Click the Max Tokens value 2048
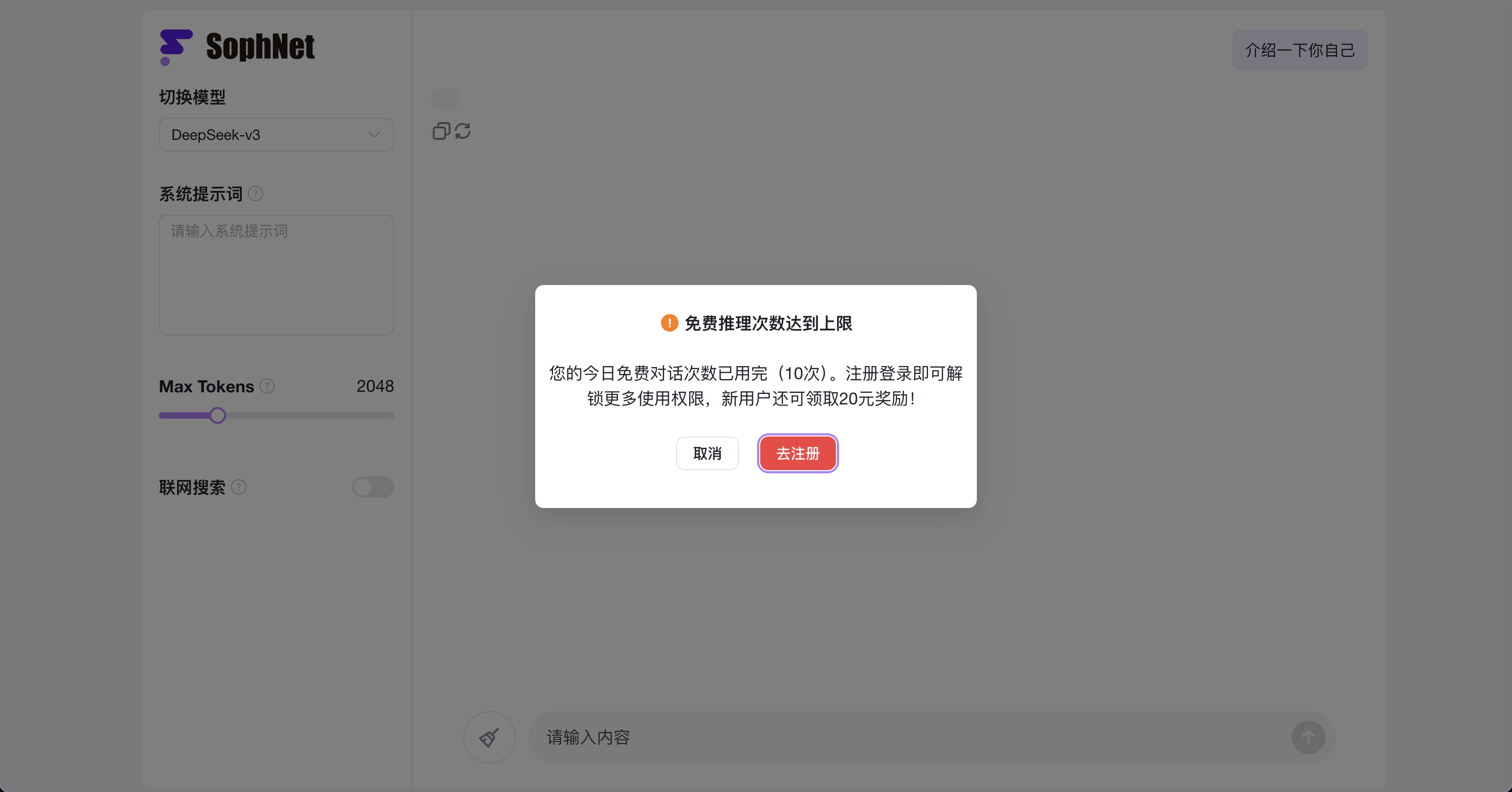 point(375,385)
